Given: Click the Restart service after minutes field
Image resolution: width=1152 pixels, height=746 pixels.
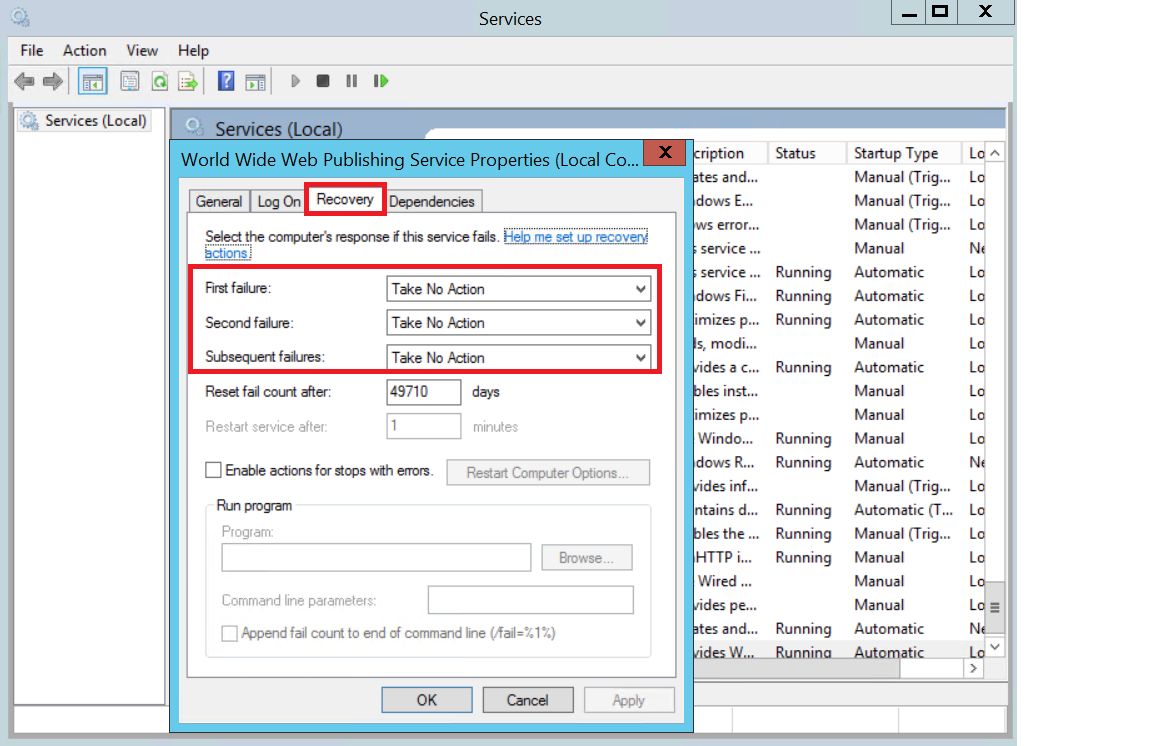Looking at the screenshot, I should pos(423,426).
